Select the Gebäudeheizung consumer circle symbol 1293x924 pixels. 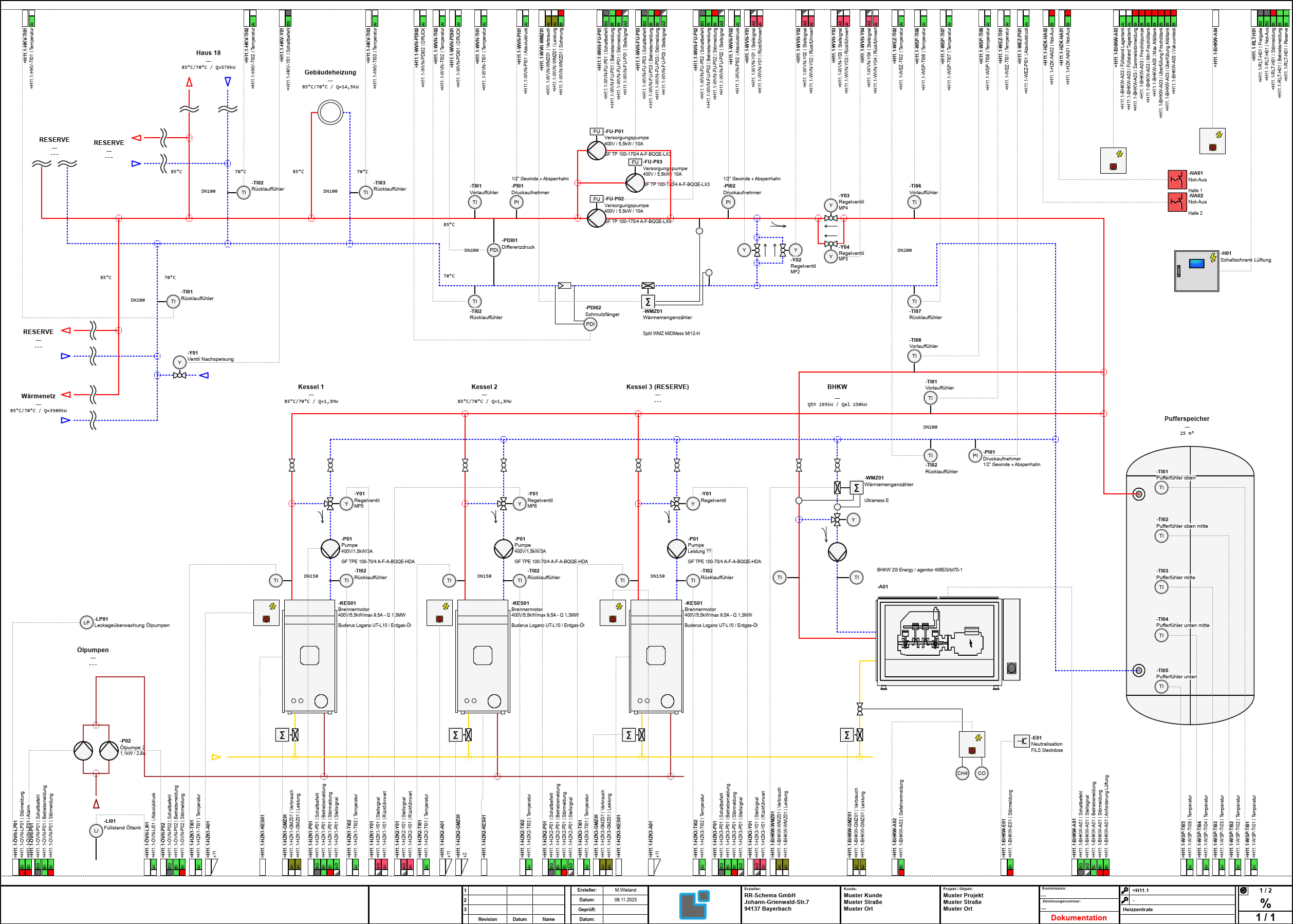tap(330, 112)
